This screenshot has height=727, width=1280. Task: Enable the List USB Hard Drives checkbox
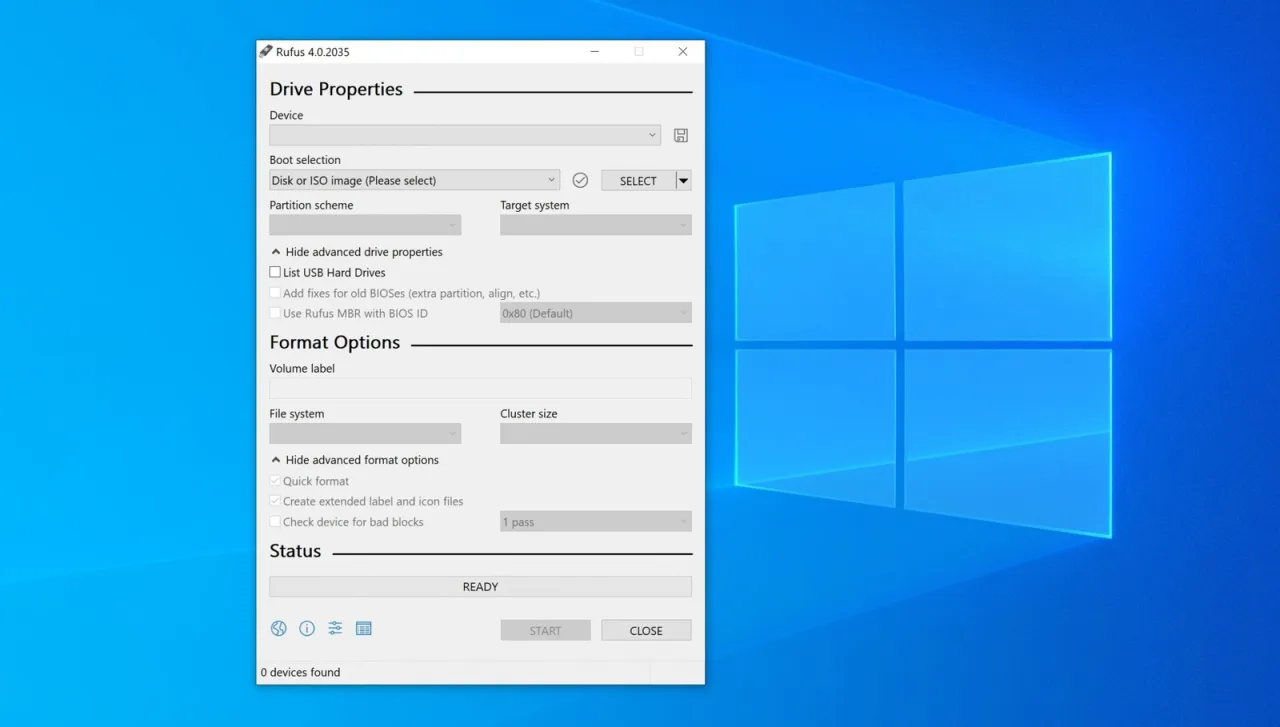(x=275, y=272)
